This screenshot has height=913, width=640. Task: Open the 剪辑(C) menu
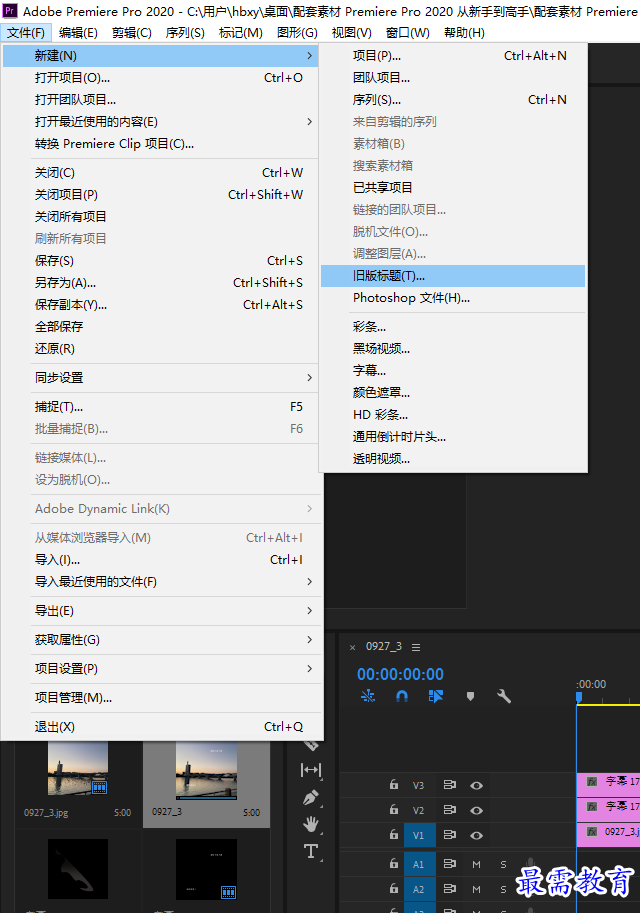click(132, 33)
